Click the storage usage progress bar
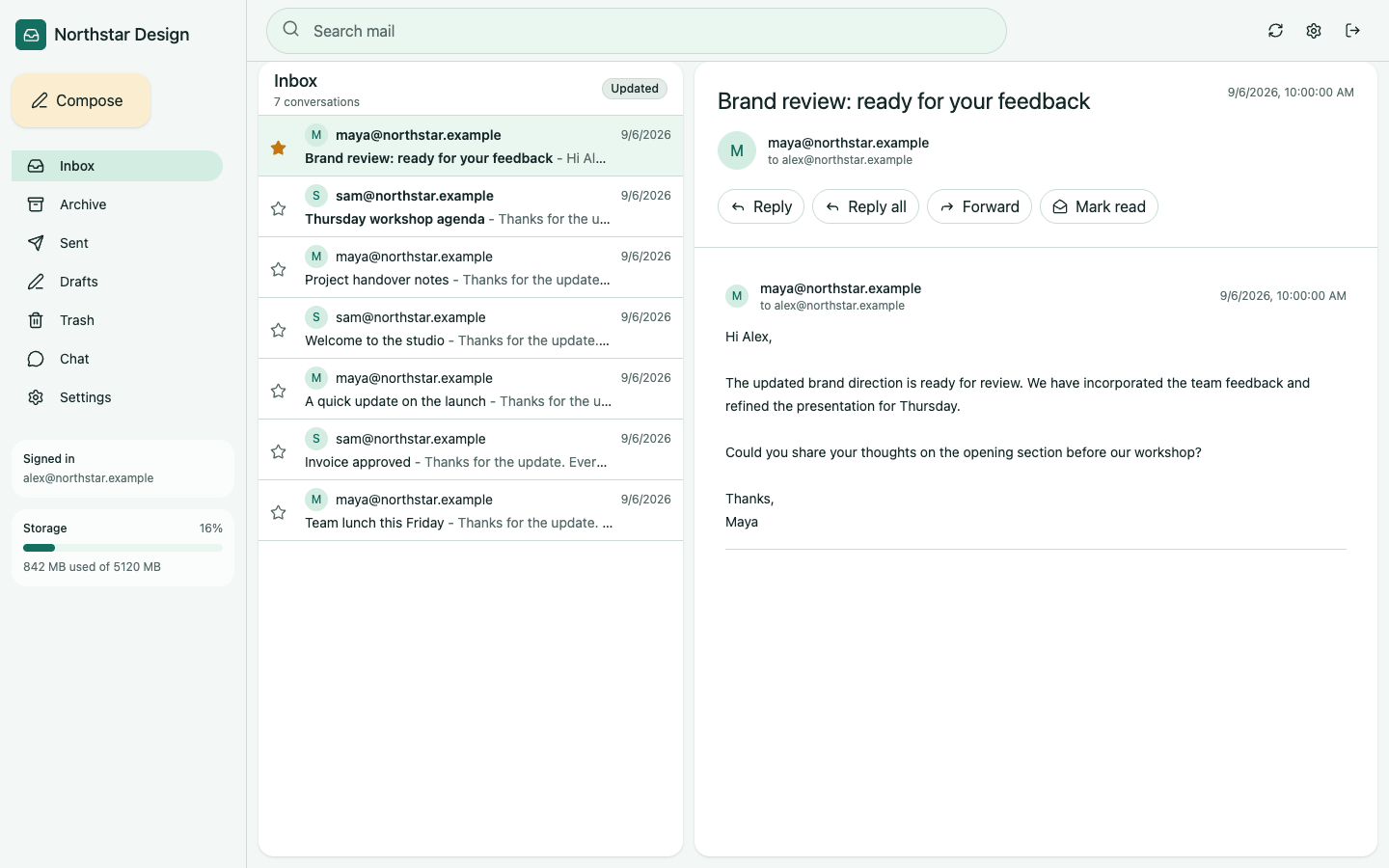Viewport: 1389px width, 868px height. [123, 548]
